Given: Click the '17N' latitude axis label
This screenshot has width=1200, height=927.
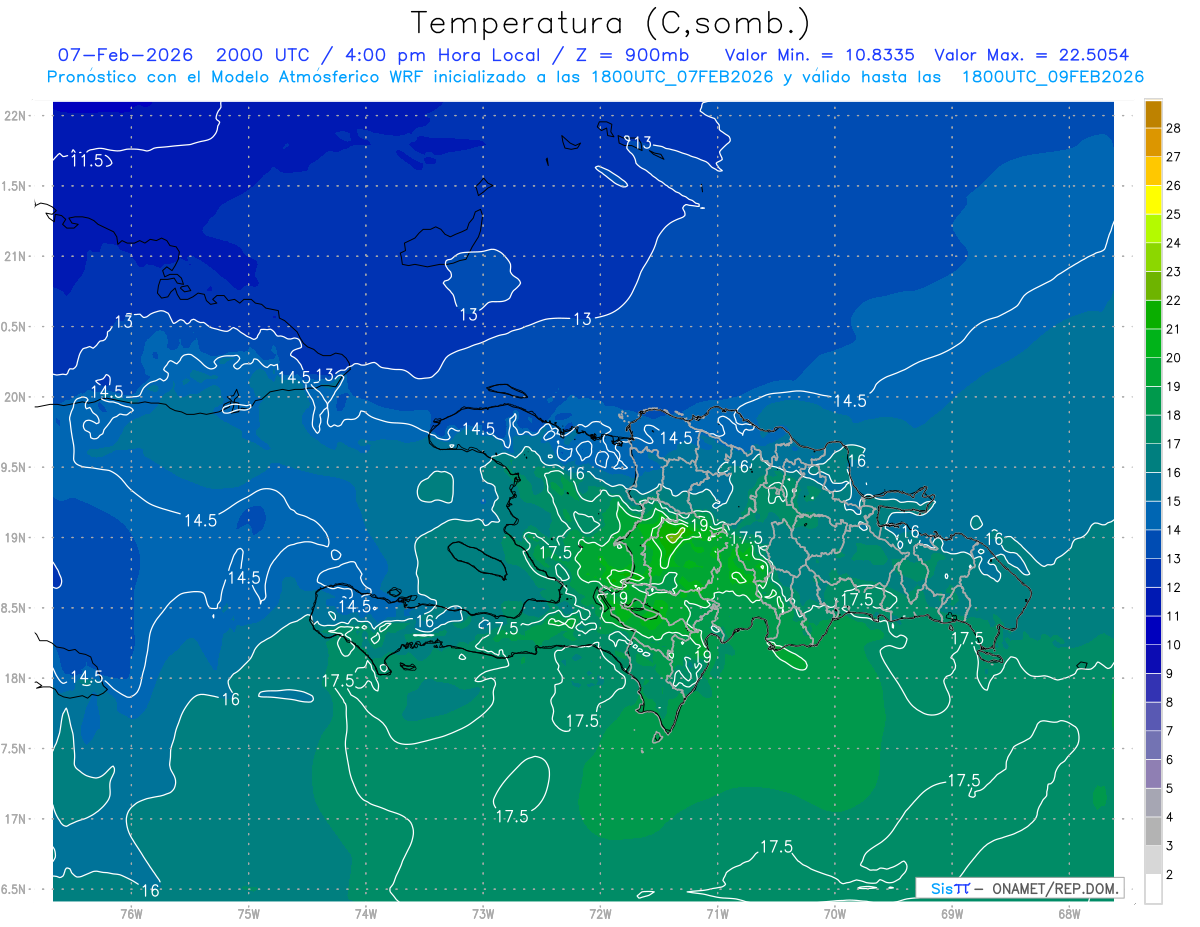Looking at the screenshot, I should [x=16, y=819].
